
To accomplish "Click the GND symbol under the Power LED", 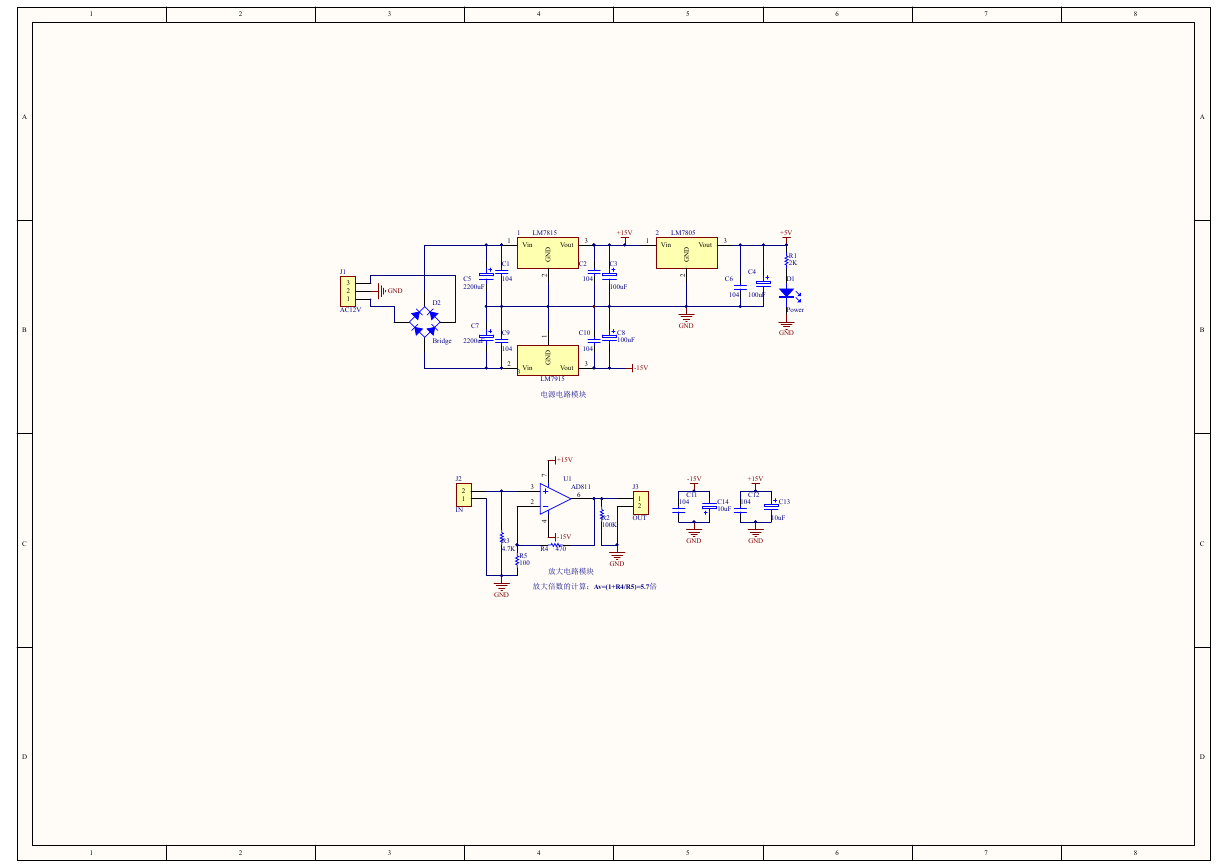I will click(x=787, y=325).
